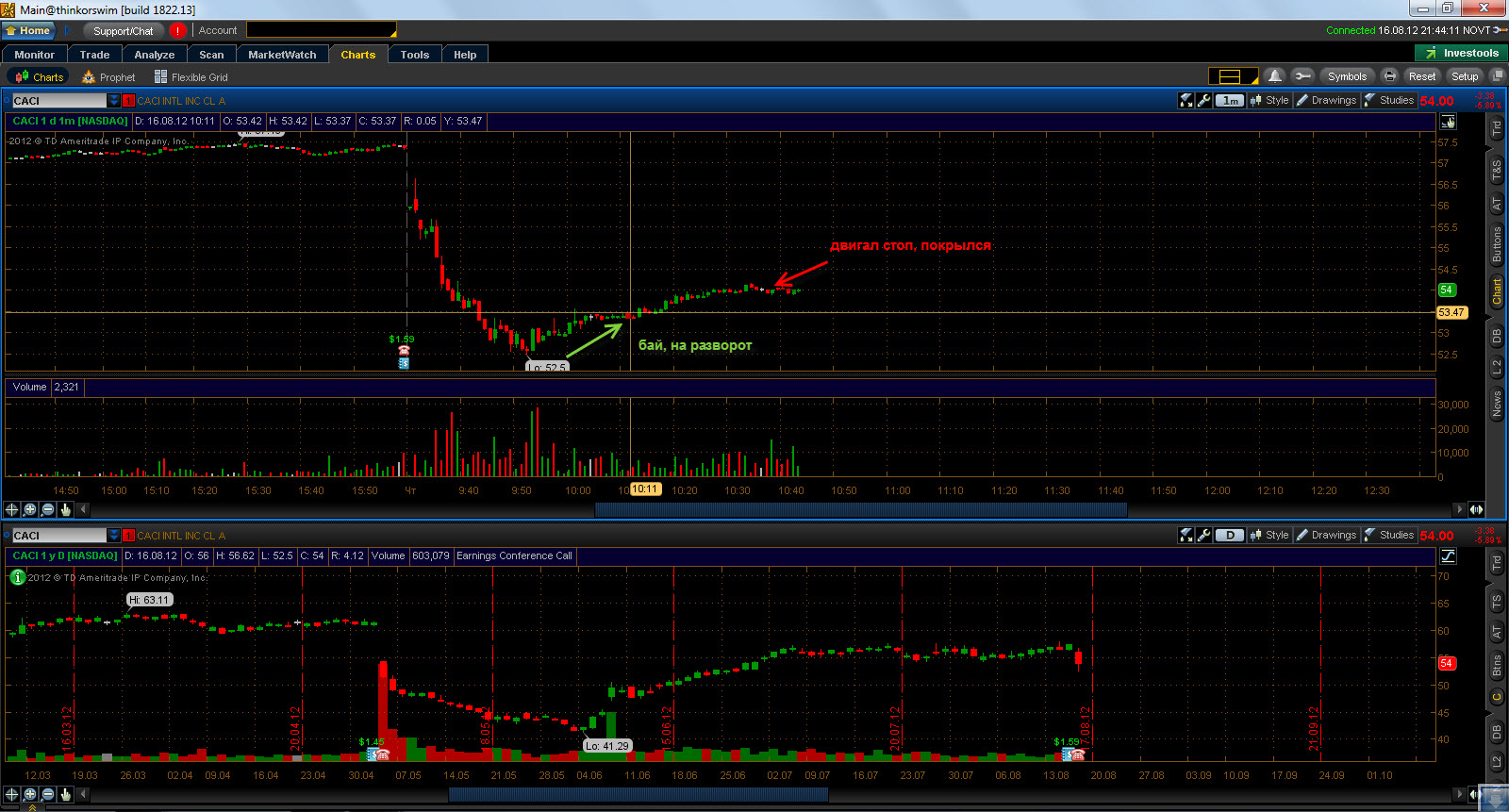The width and height of the screenshot is (1509, 812).
Task: Click the Home button
Action: click(28, 30)
